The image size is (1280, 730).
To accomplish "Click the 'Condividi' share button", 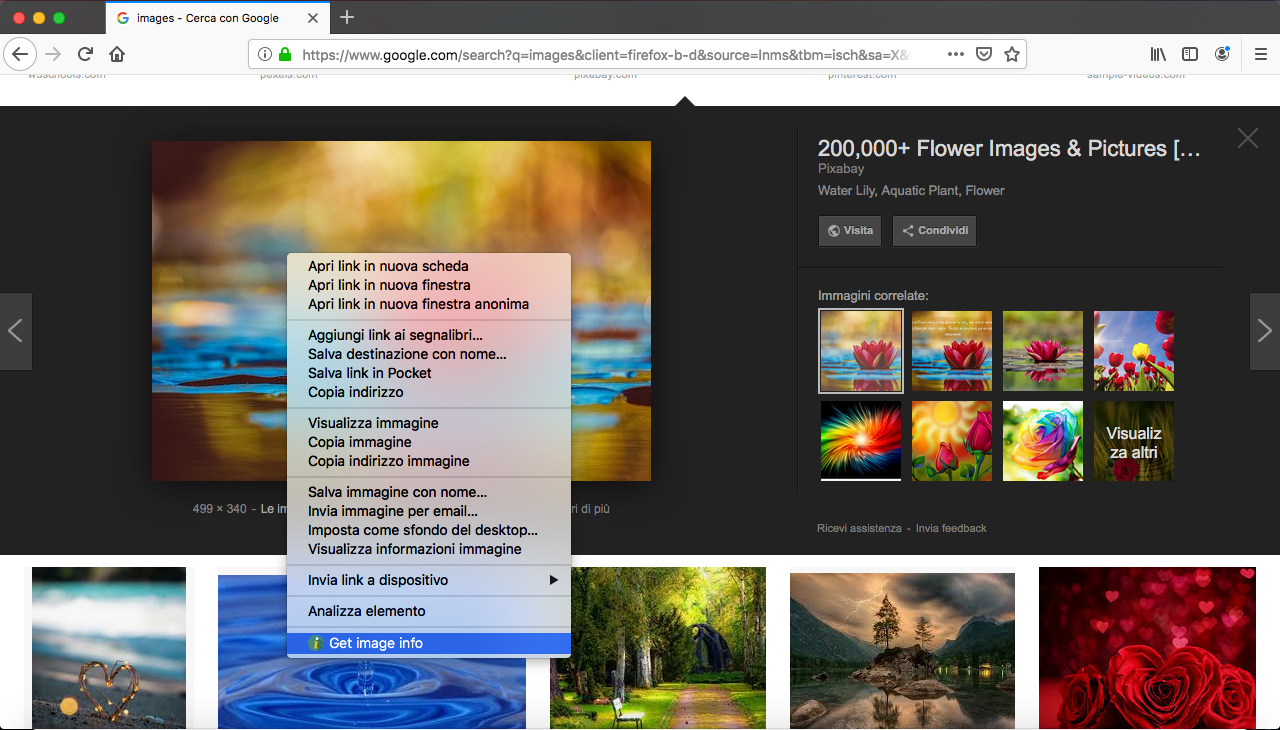I will [x=934, y=231].
